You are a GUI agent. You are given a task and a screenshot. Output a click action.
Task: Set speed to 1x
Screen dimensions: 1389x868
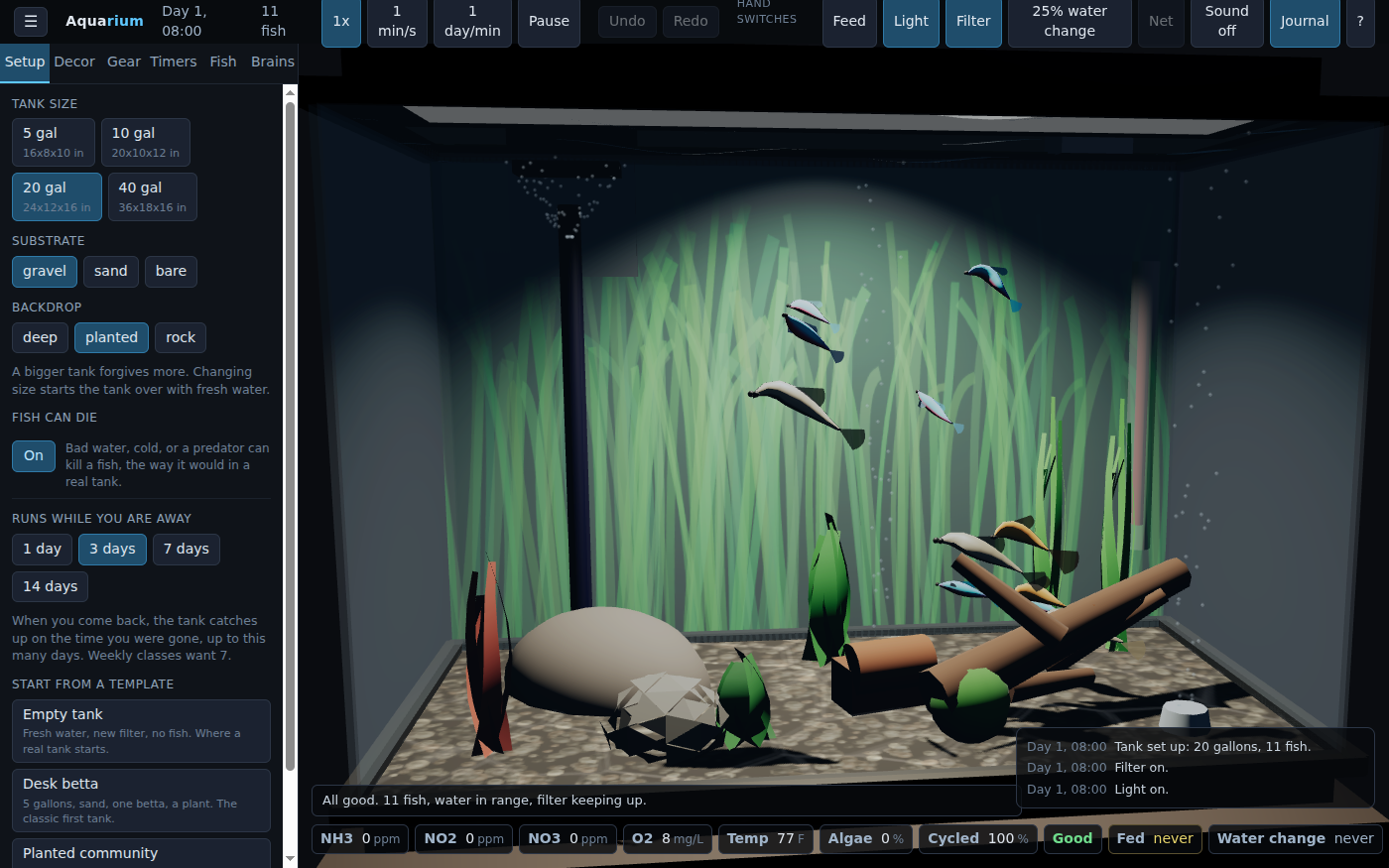[341, 21]
